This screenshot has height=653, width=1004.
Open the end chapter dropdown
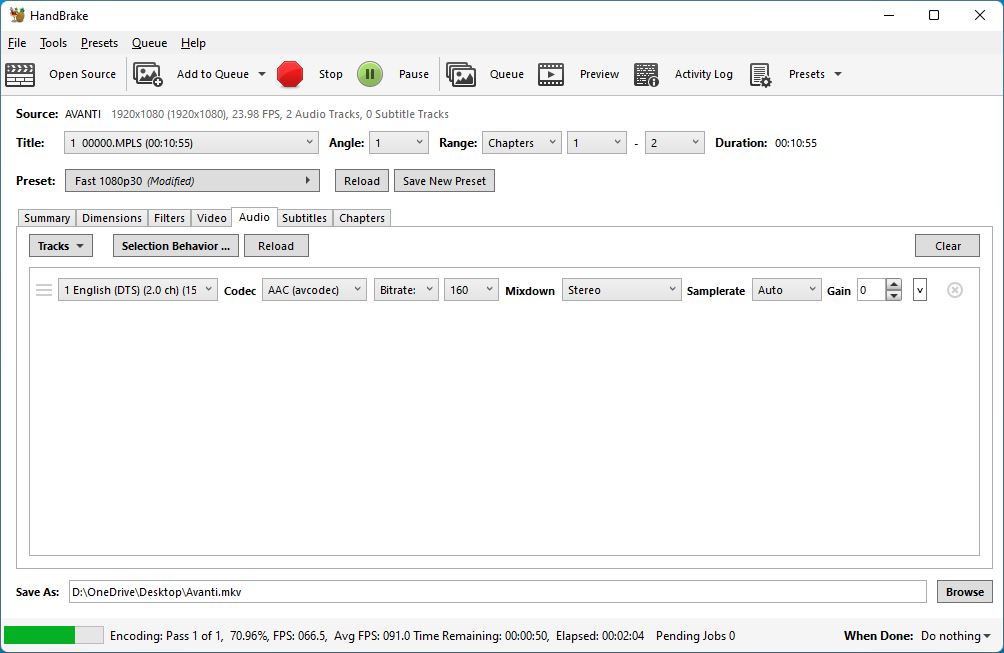coord(675,143)
